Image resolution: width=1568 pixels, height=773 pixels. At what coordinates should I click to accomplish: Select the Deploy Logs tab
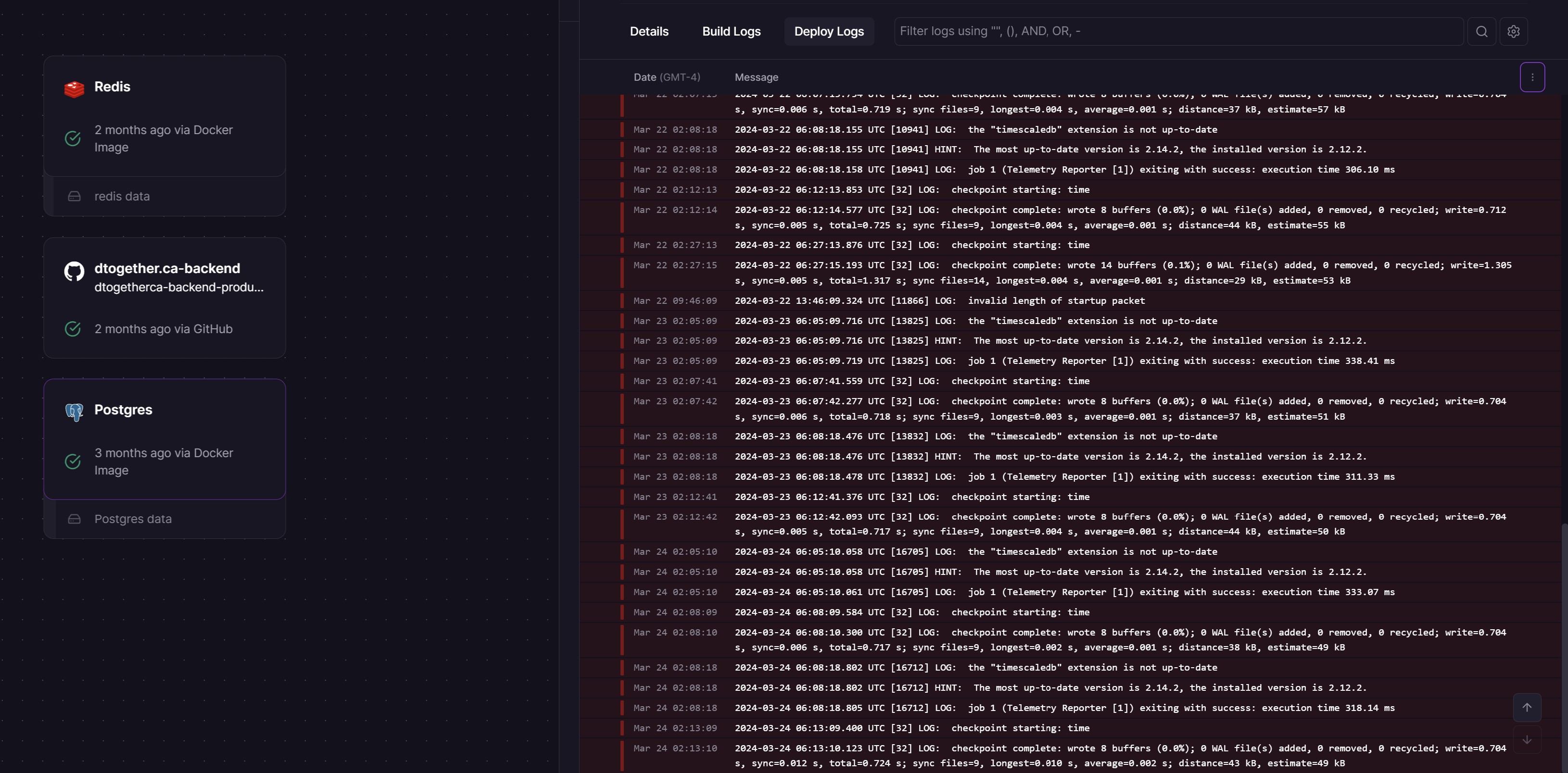(x=828, y=32)
